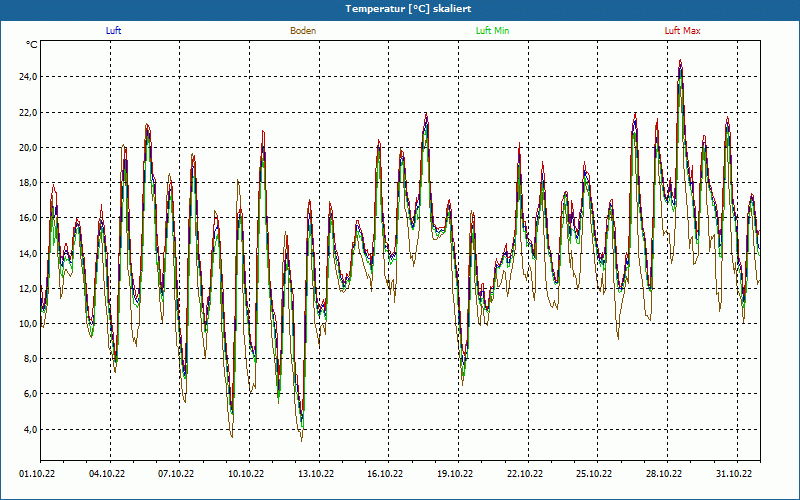Click the 13.10.22 date label
Screen dimensions: 800x500
pos(316,474)
